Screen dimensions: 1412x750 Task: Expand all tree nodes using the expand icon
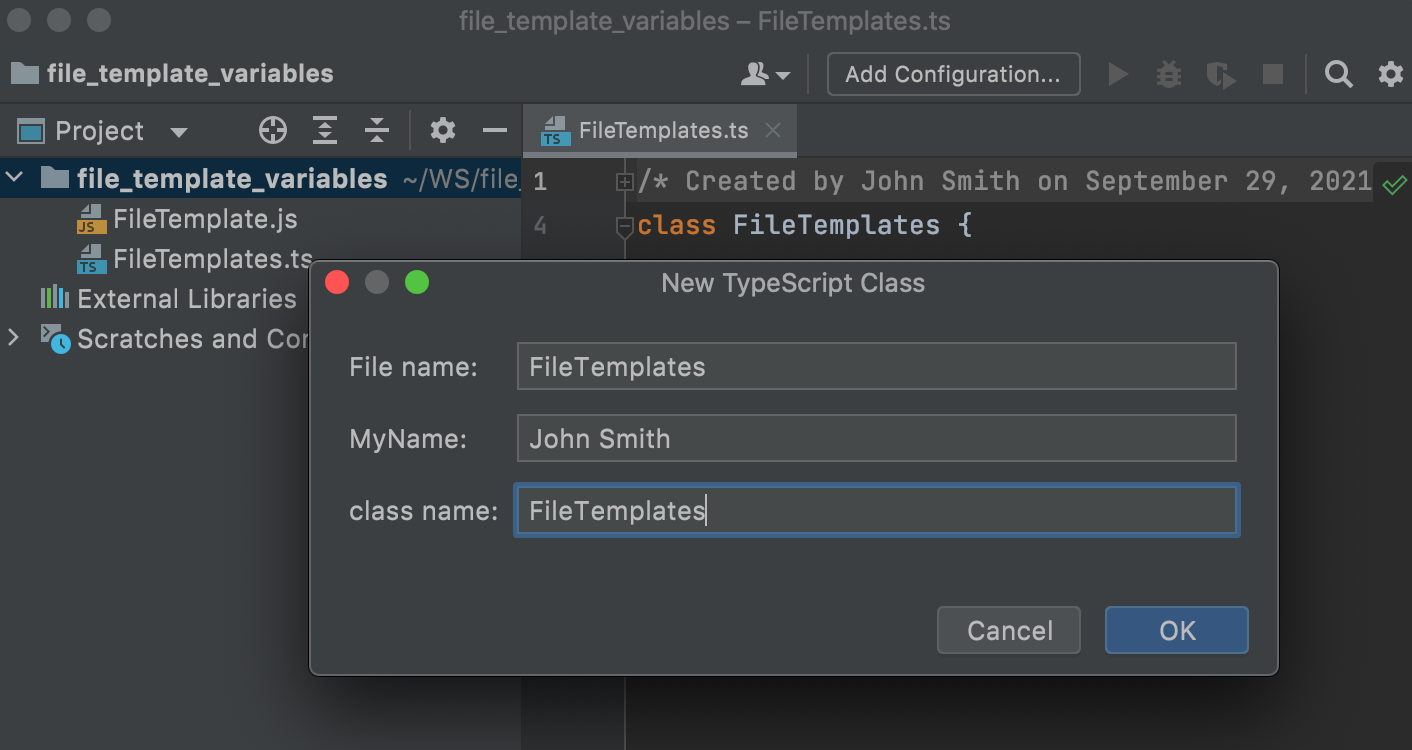point(324,130)
